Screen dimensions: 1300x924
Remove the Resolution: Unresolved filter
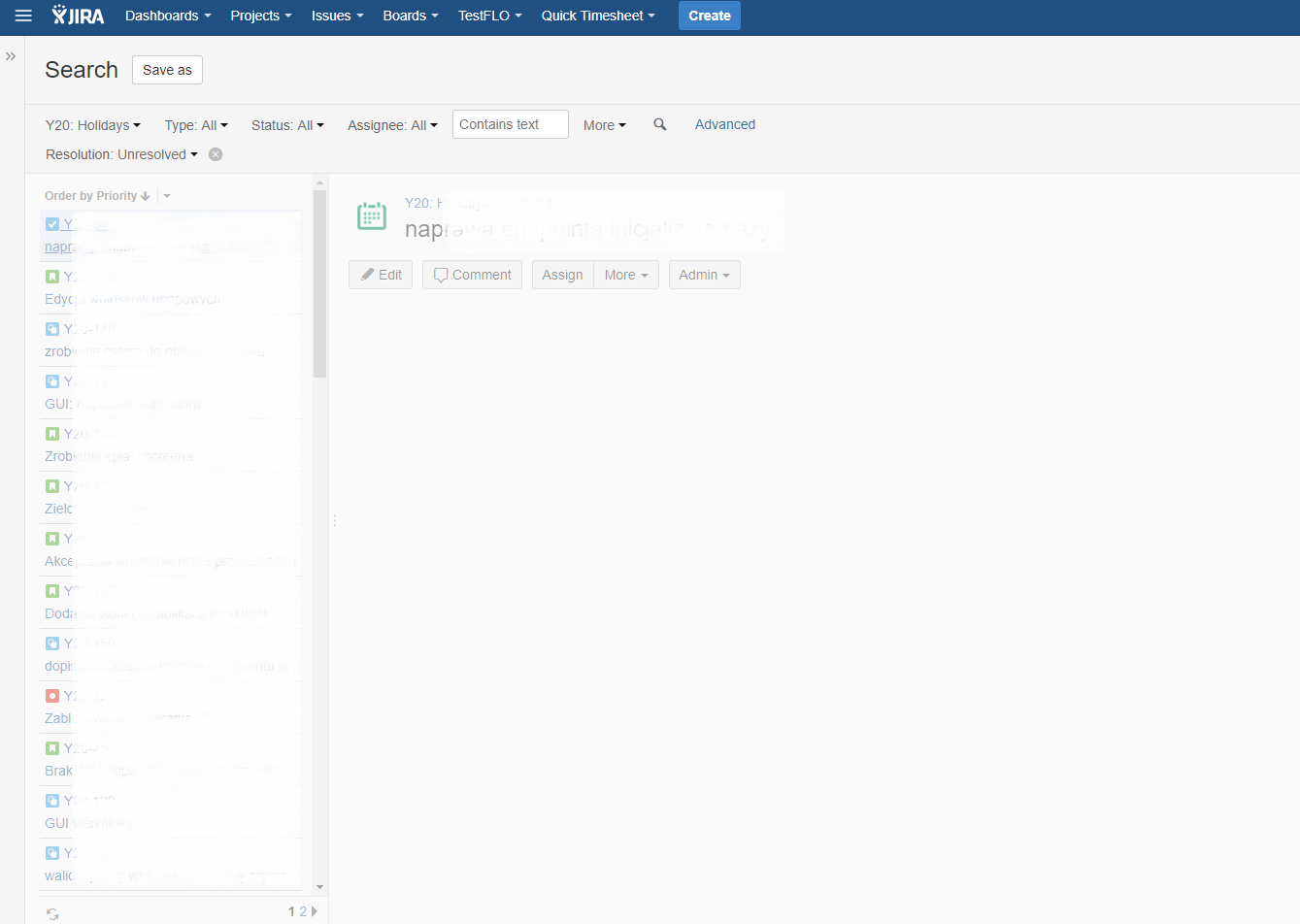tap(216, 154)
